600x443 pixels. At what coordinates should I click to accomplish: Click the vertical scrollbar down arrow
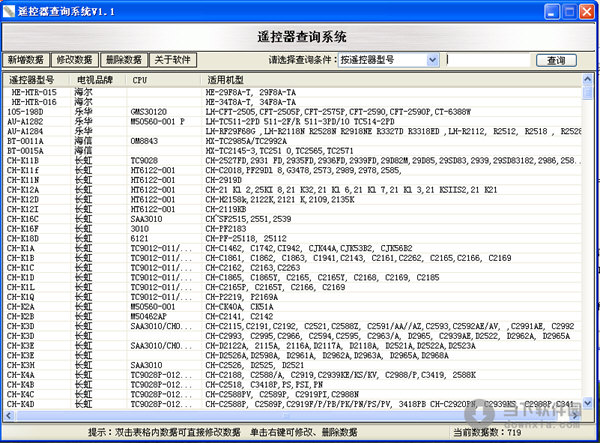coord(587,403)
